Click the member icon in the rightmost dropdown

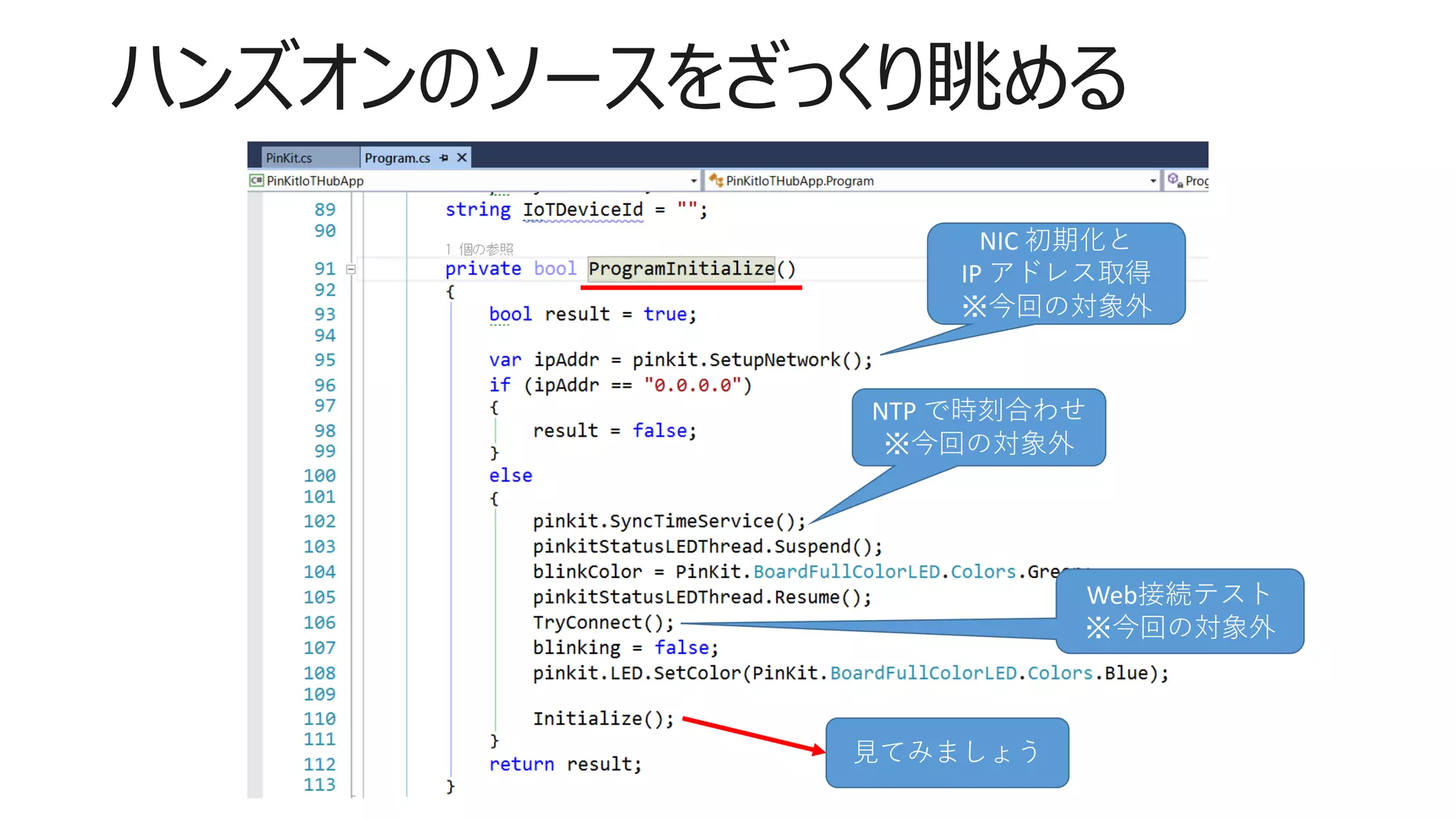(1175, 180)
